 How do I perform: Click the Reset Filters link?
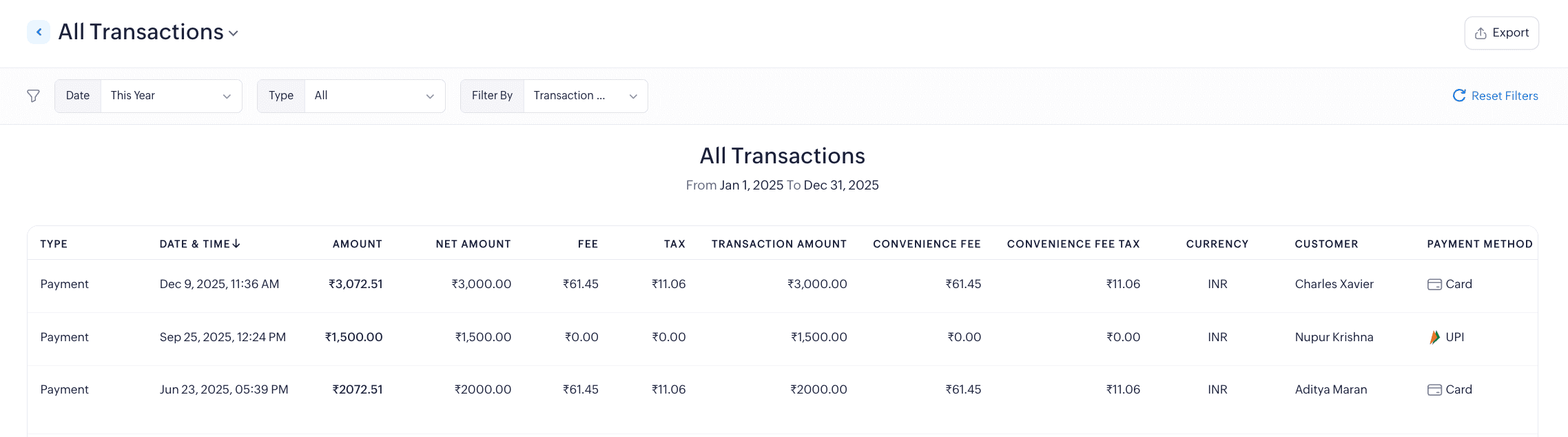[x=1504, y=96]
